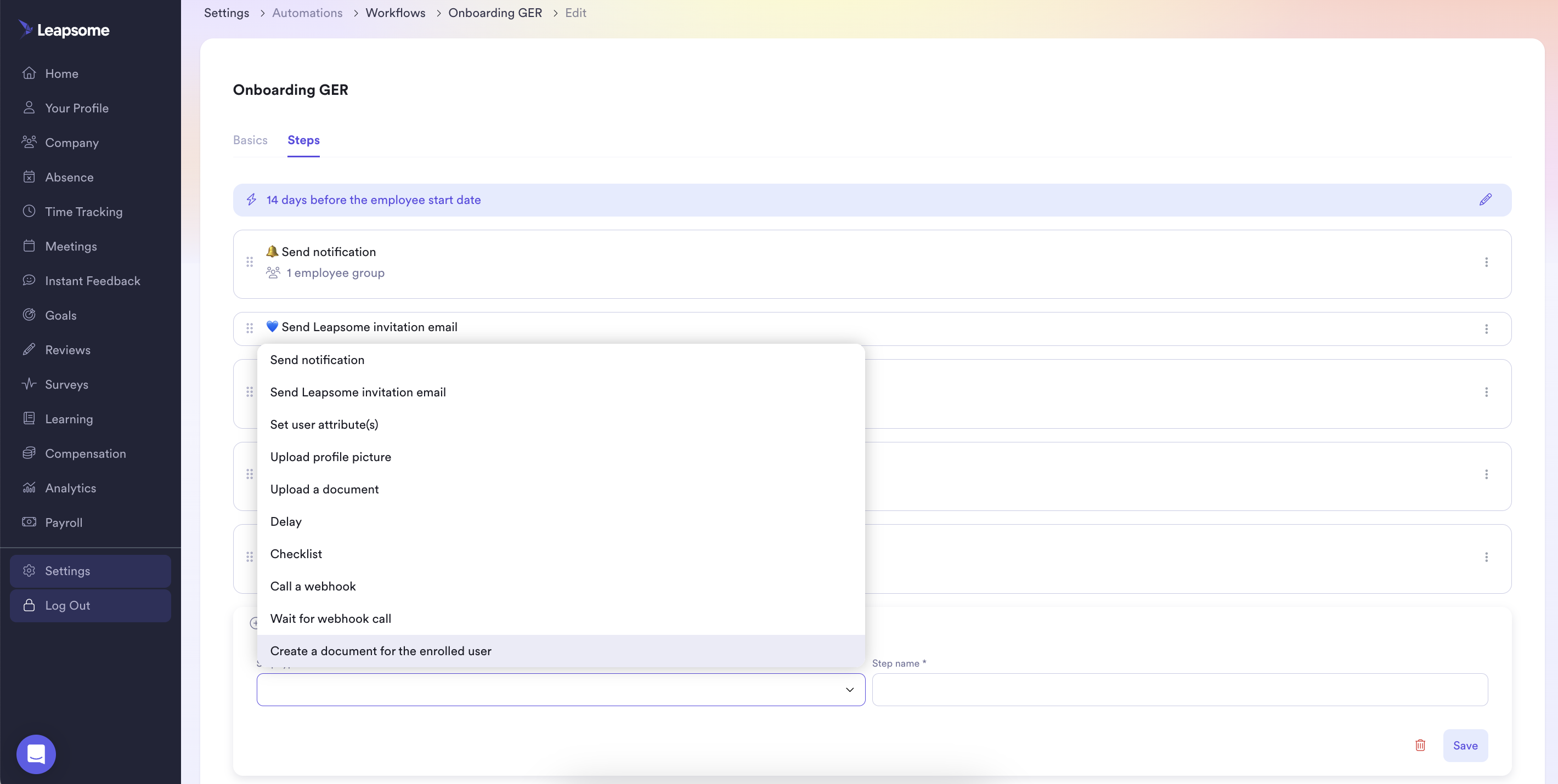Save the new step
Viewport: 1558px width, 784px height.
(x=1465, y=745)
